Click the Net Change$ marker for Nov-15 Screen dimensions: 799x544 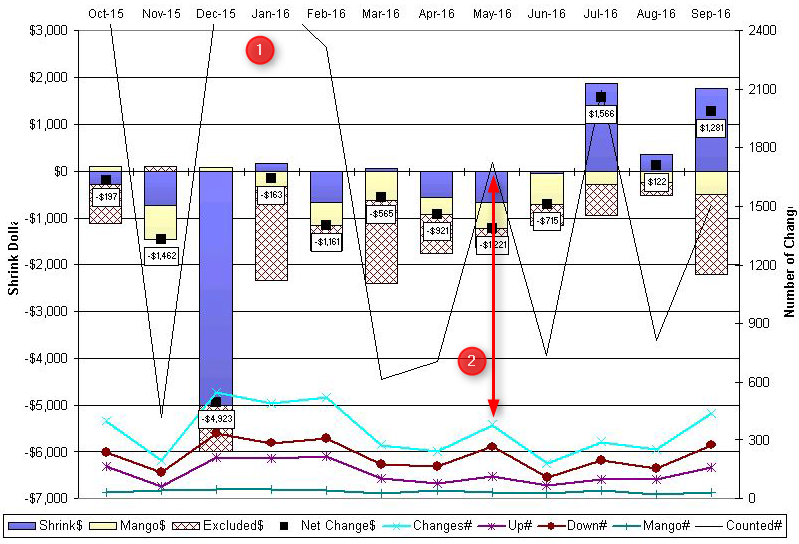[x=161, y=239]
